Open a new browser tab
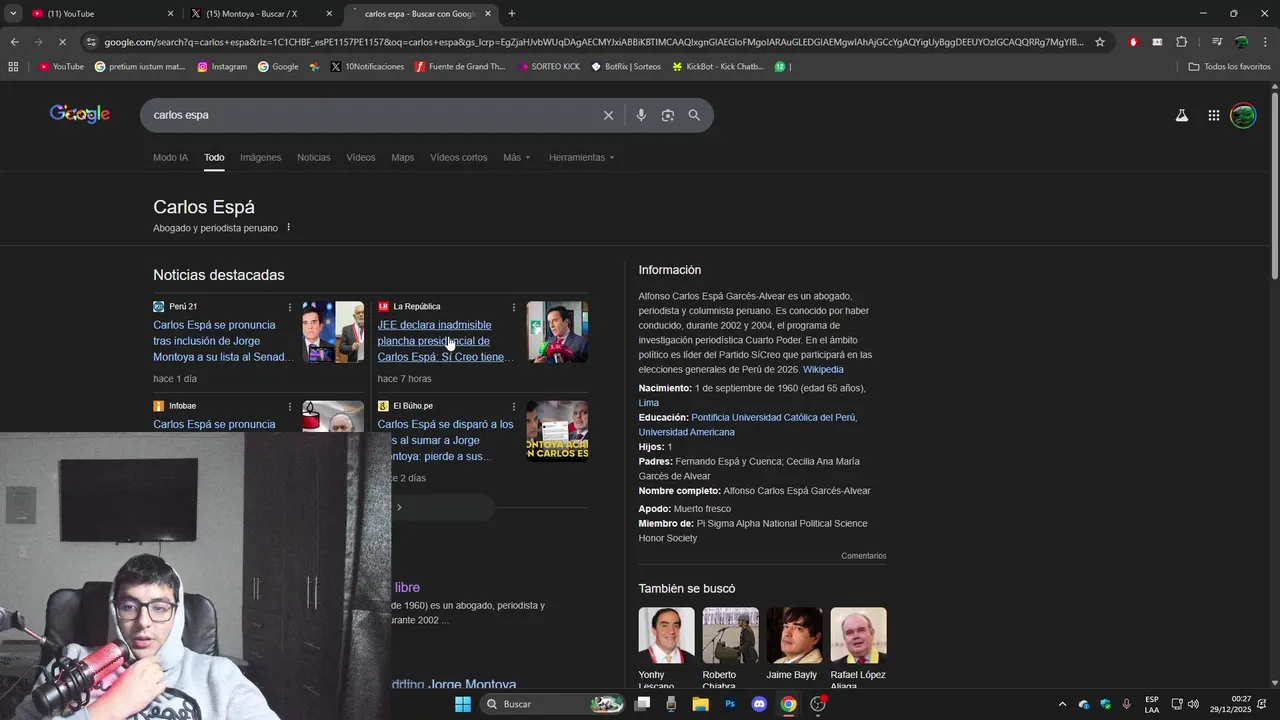Image resolution: width=1280 pixels, height=720 pixels. pyautogui.click(x=512, y=14)
